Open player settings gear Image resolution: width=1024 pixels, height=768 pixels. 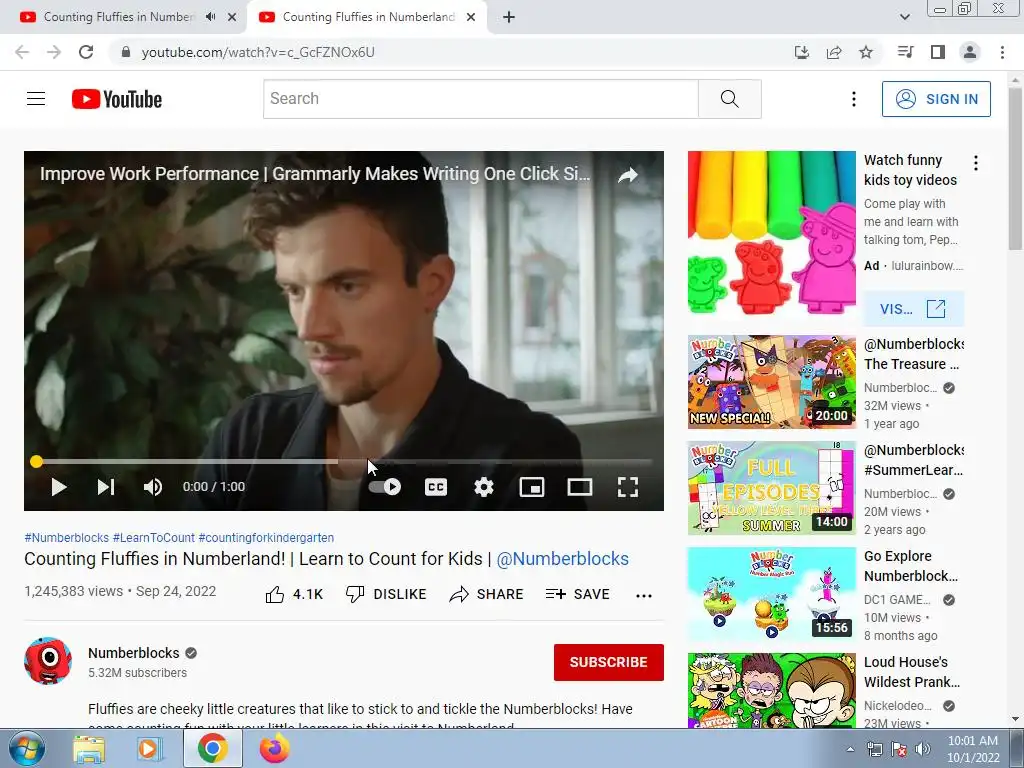click(484, 487)
